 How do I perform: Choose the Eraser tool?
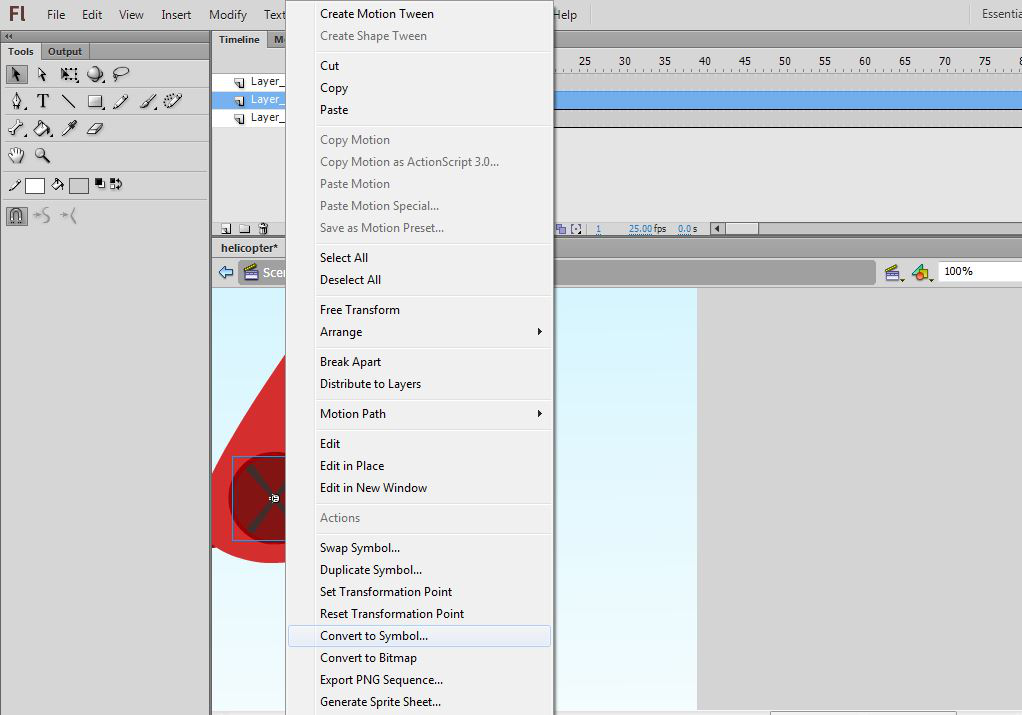click(95, 128)
